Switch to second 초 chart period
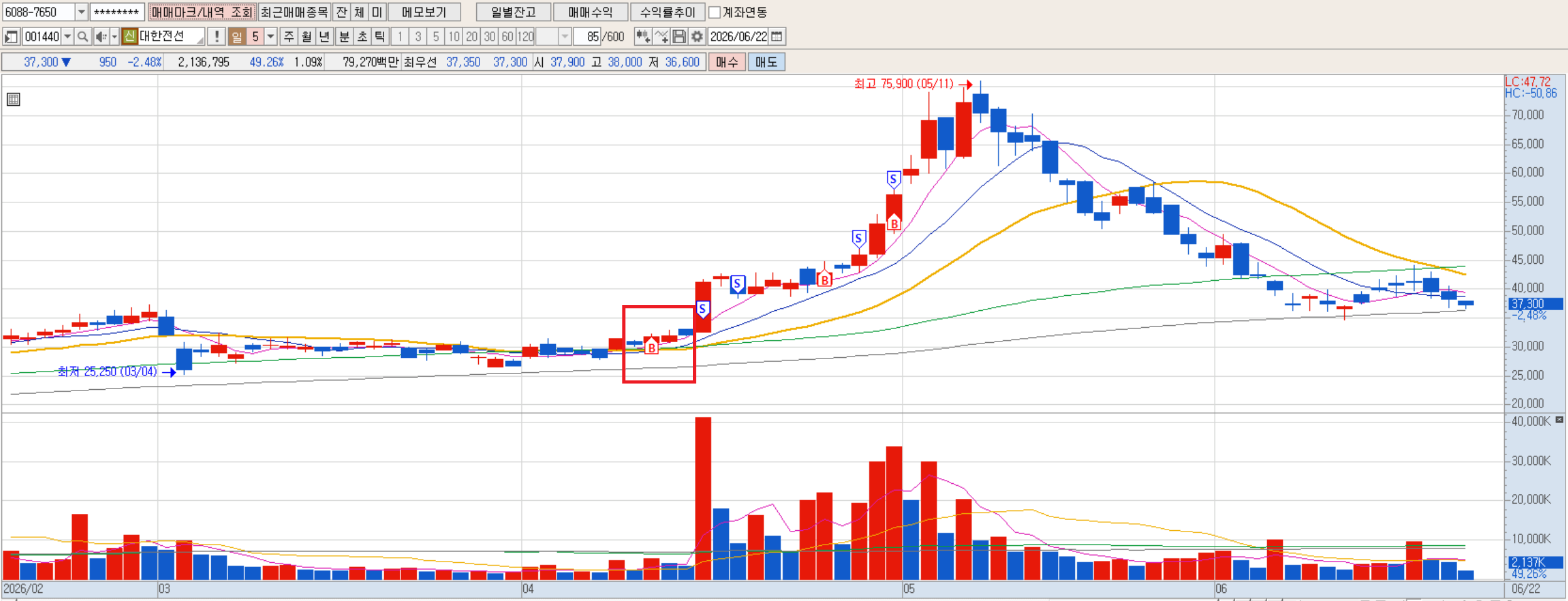Image resolution: width=1568 pixels, height=601 pixels. pyautogui.click(x=362, y=37)
